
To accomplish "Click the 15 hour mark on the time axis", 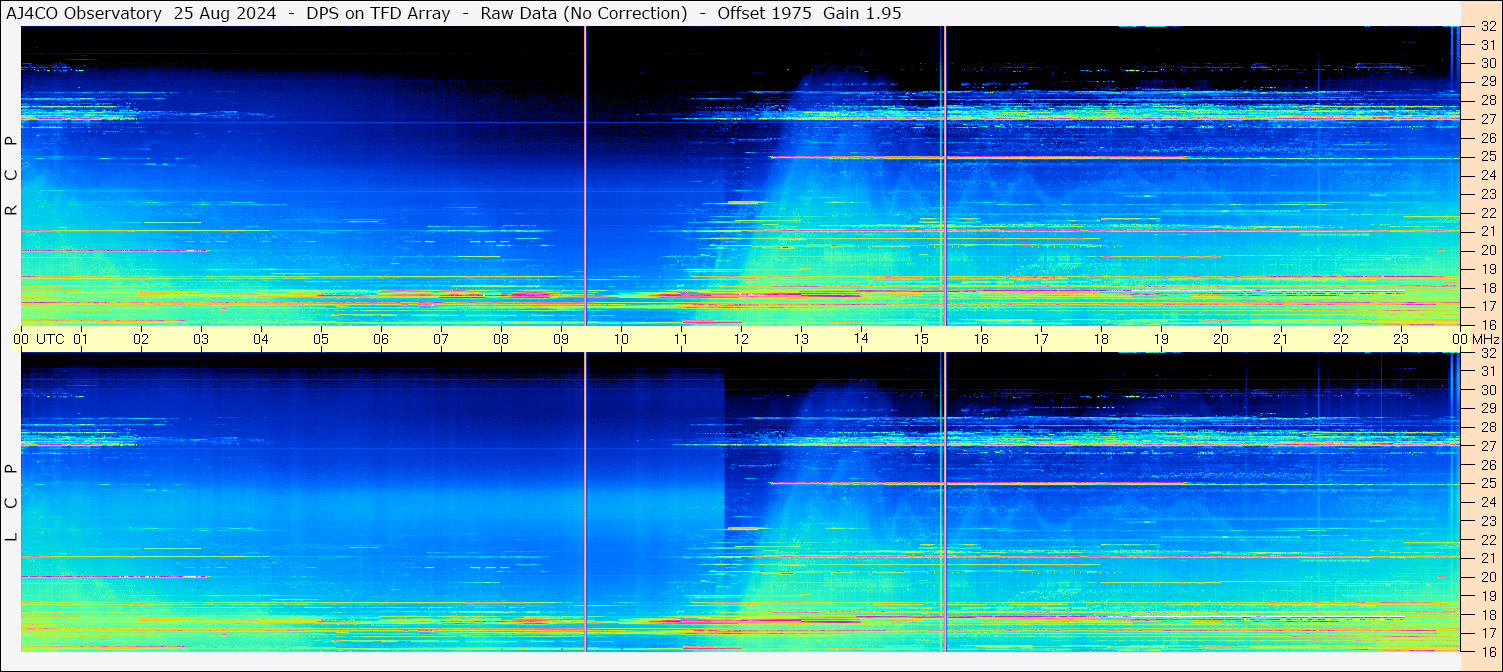I will pyautogui.click(x=921, y=339).
